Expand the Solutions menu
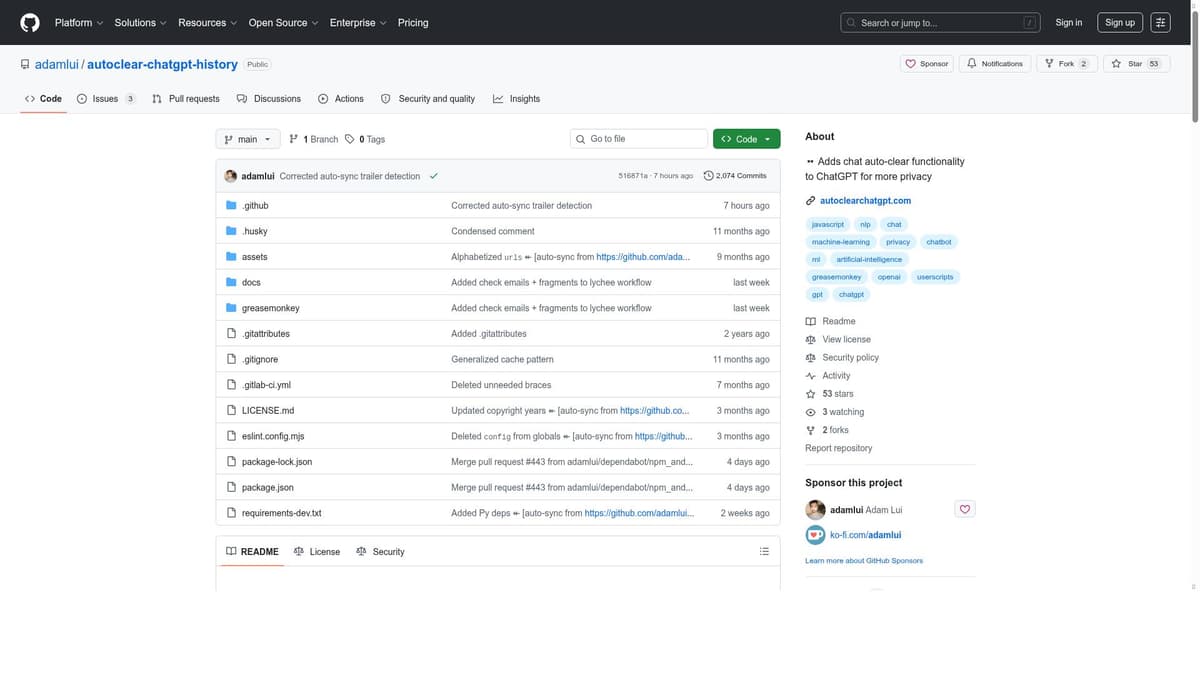Image resolution: width=1200 pixels, height=675 pixels. [140, 22]
